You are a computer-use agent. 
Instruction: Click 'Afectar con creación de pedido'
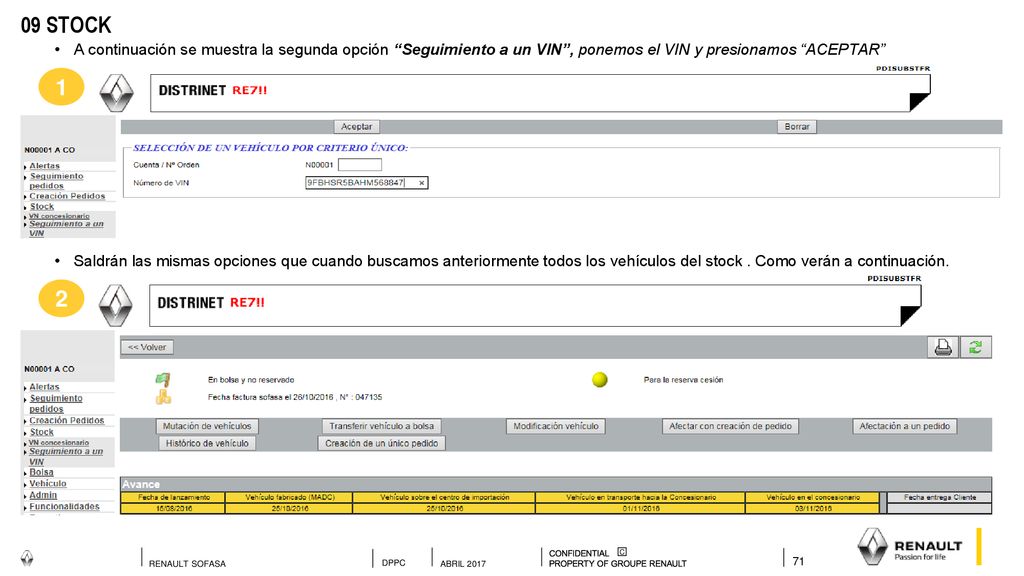(x=730, y=426)
